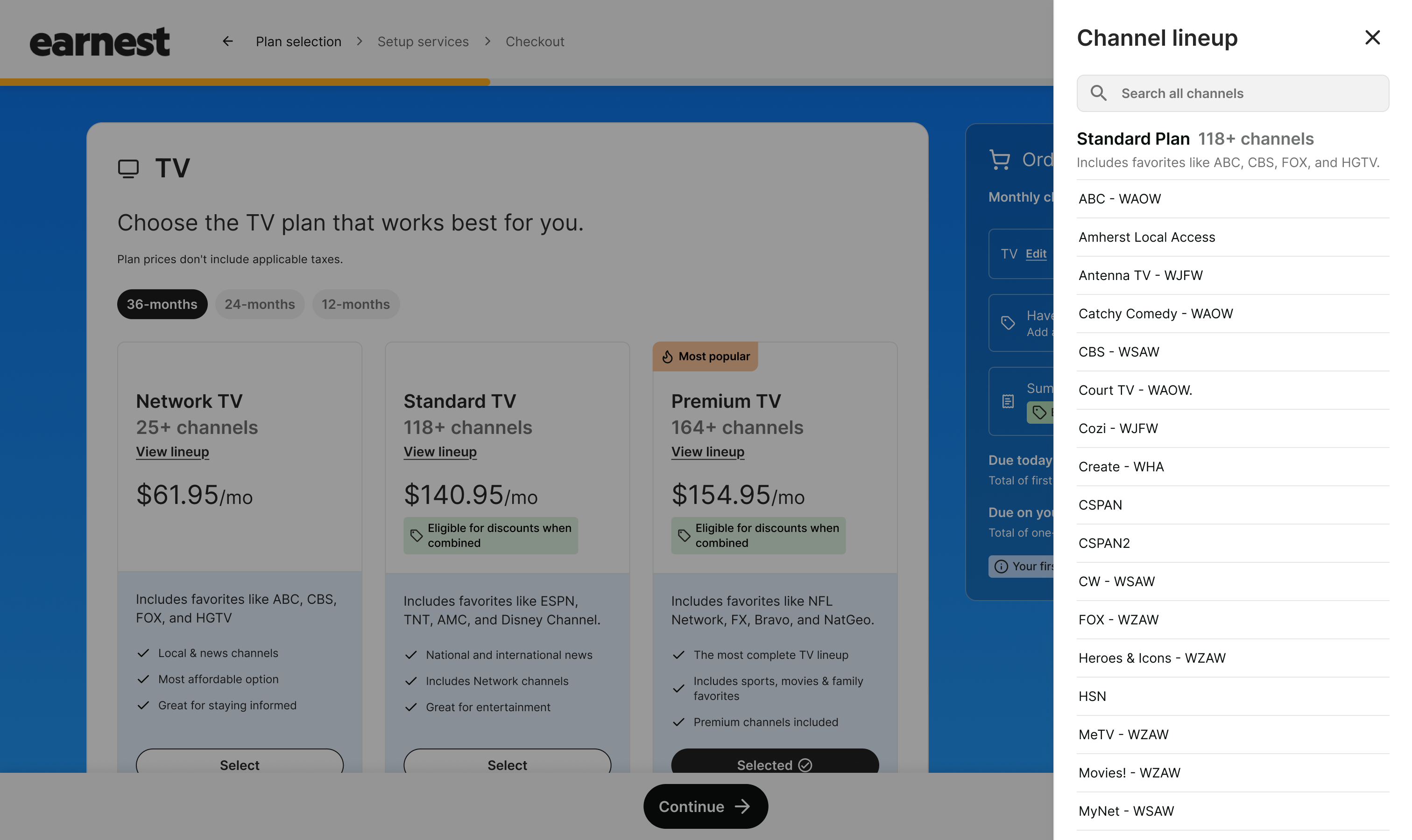The height and width of the screenshot is (840, 1412).
Task: Click the orange progress bar
Action: [245, 82]
